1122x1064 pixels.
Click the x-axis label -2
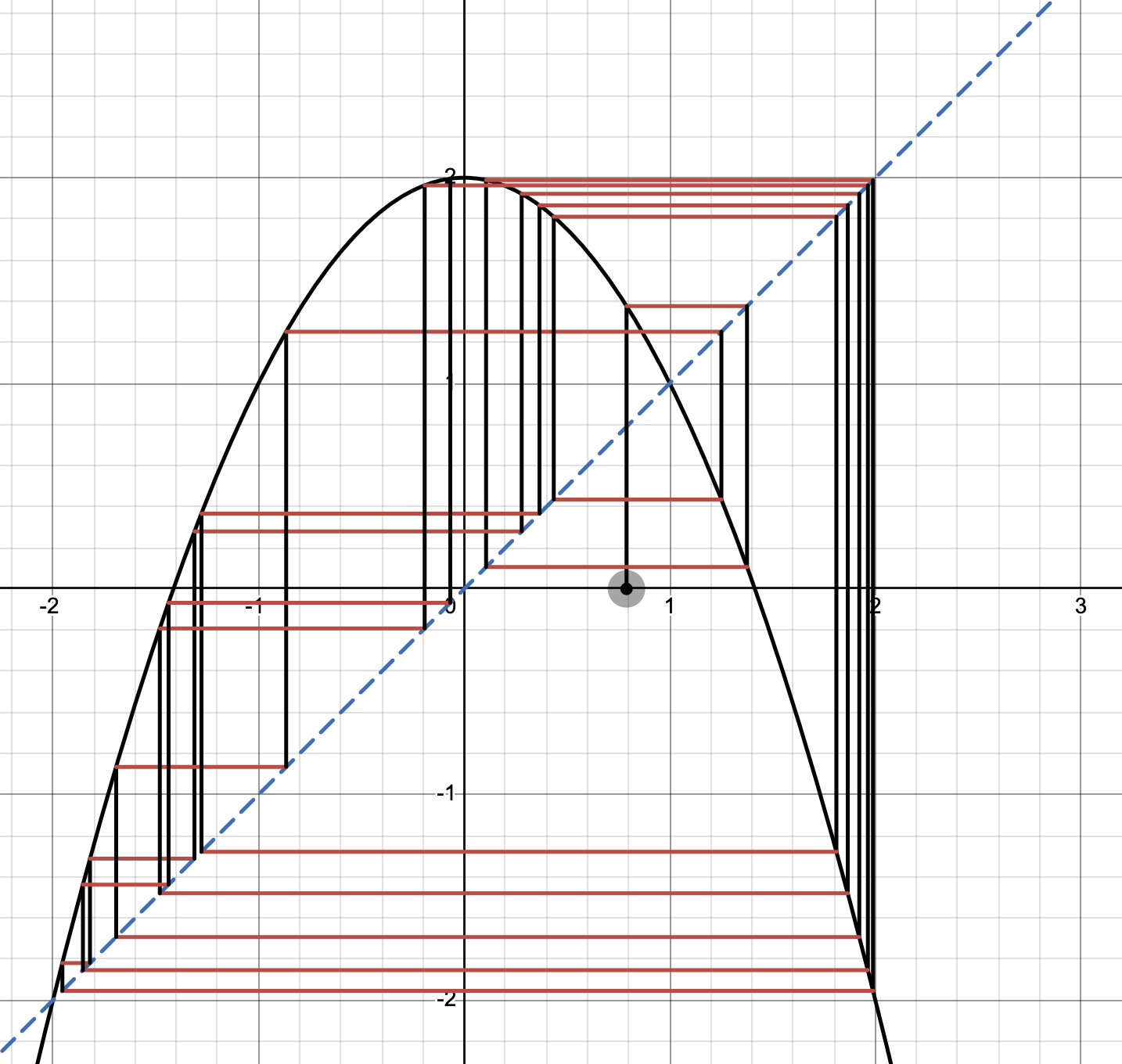(x=49, y=606)
